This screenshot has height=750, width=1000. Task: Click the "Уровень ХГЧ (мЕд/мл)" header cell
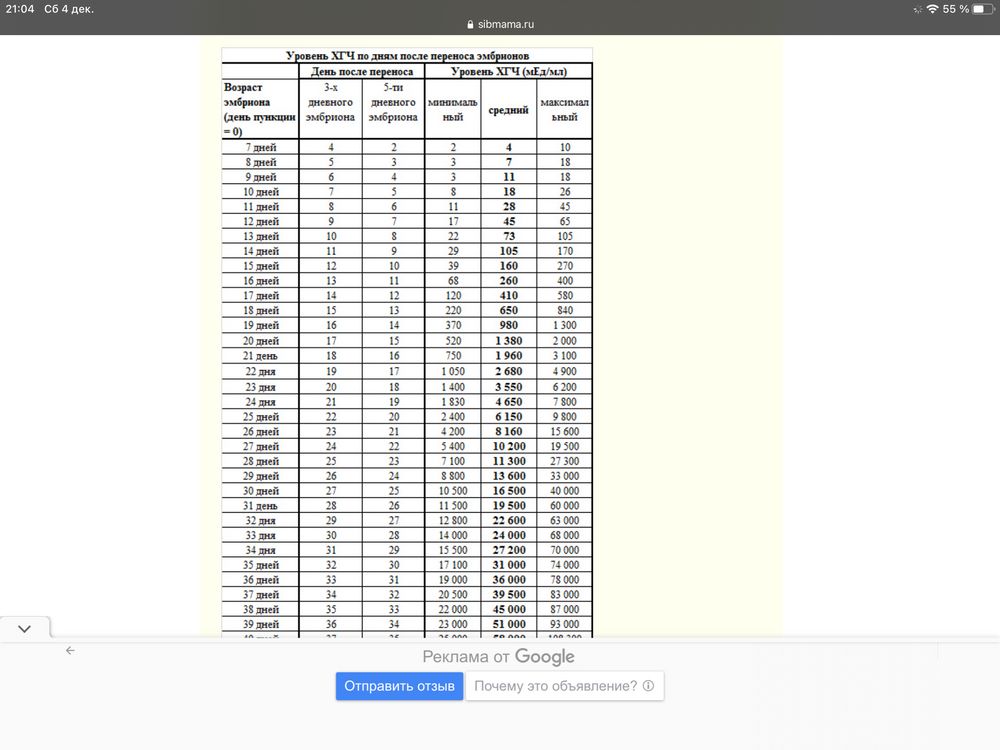click(x=508, y=71)
